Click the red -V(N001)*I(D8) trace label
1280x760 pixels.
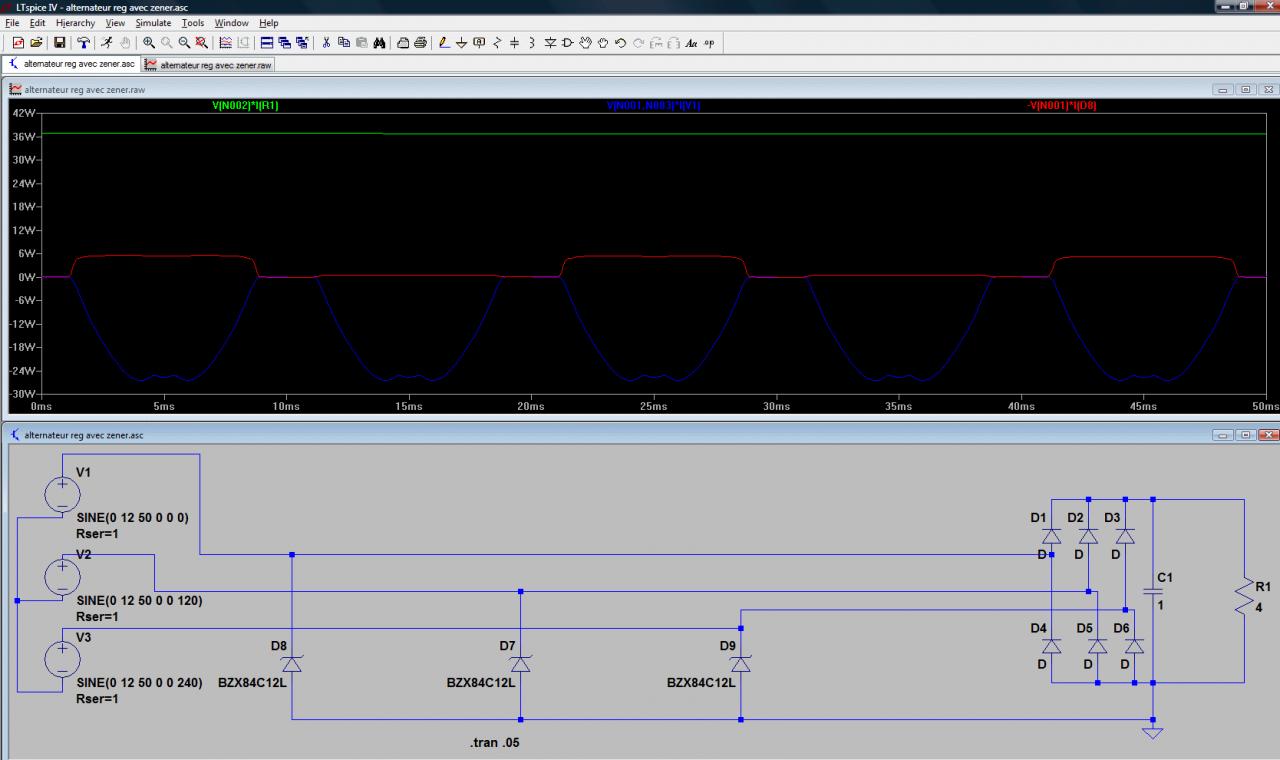[x=1061, y=105]
